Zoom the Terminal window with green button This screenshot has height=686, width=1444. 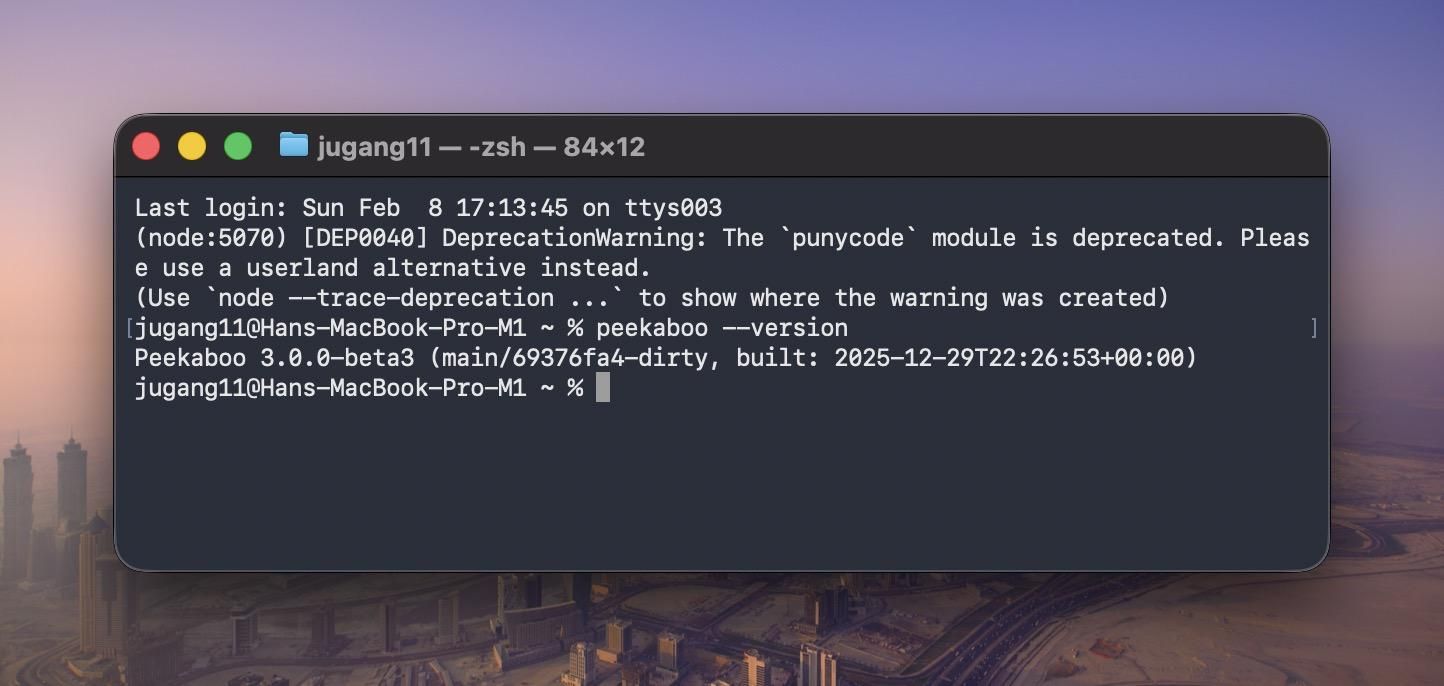(x=238, y=146)
